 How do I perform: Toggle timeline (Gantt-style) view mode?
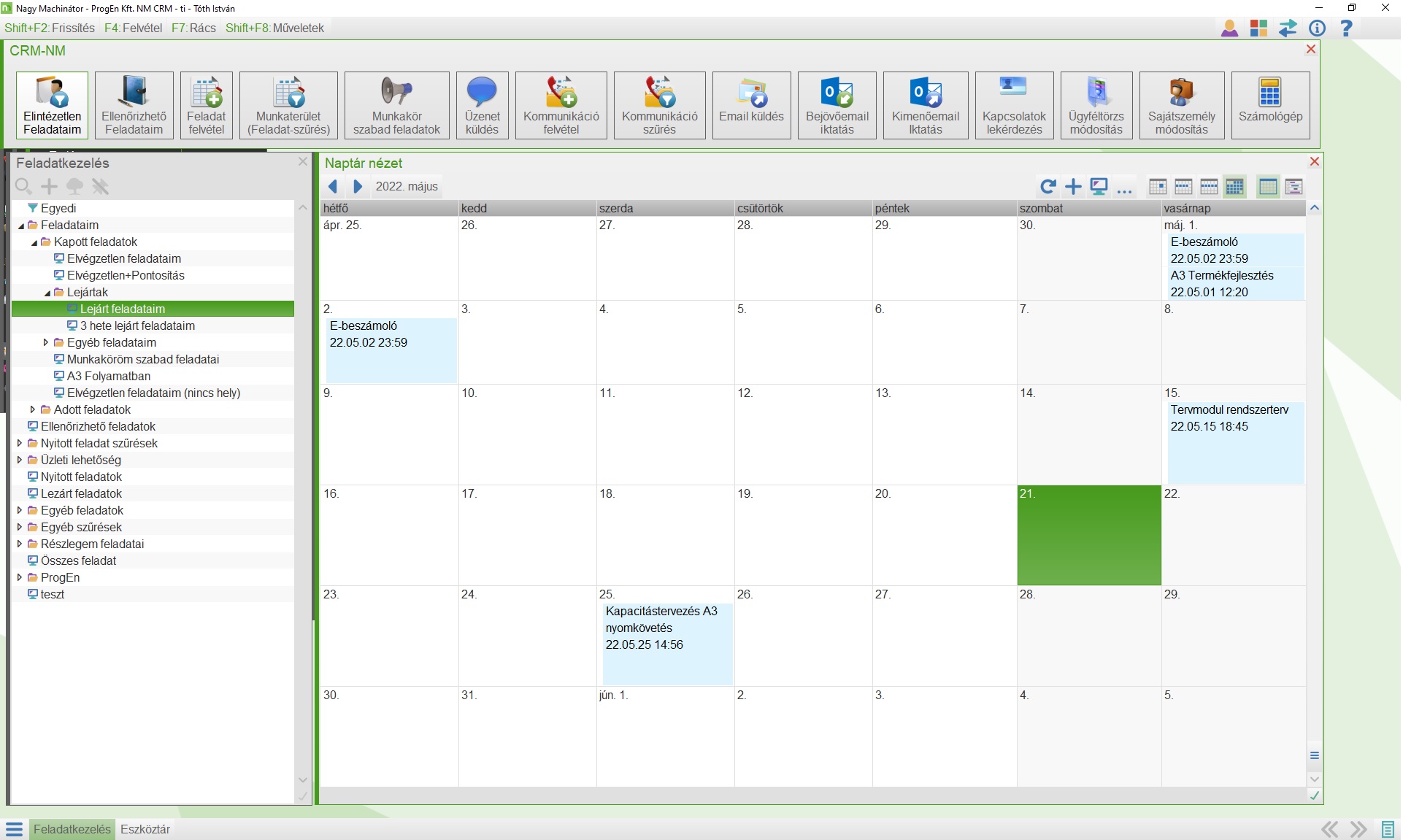[1294, 187]
